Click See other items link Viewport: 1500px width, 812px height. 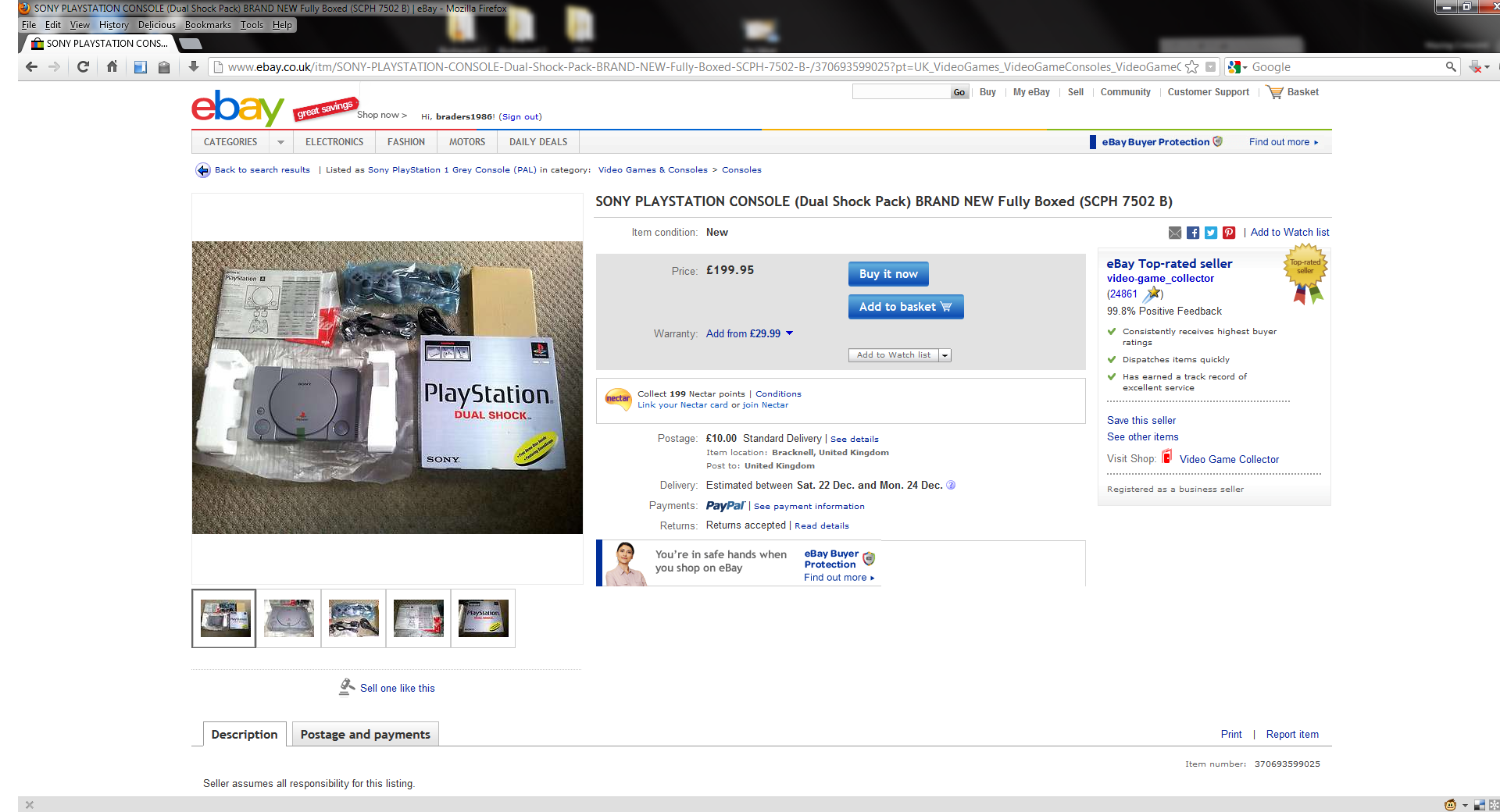point(1142,437)
